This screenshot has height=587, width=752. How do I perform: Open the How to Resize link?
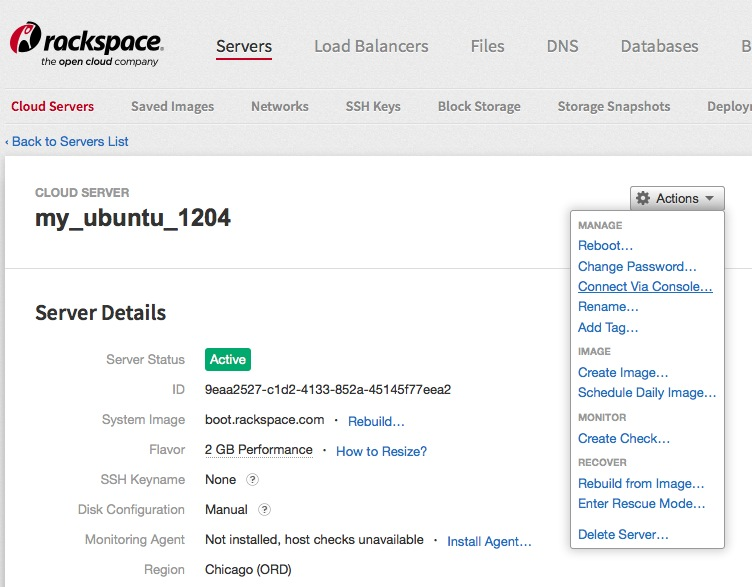click(x=381, y=452)
